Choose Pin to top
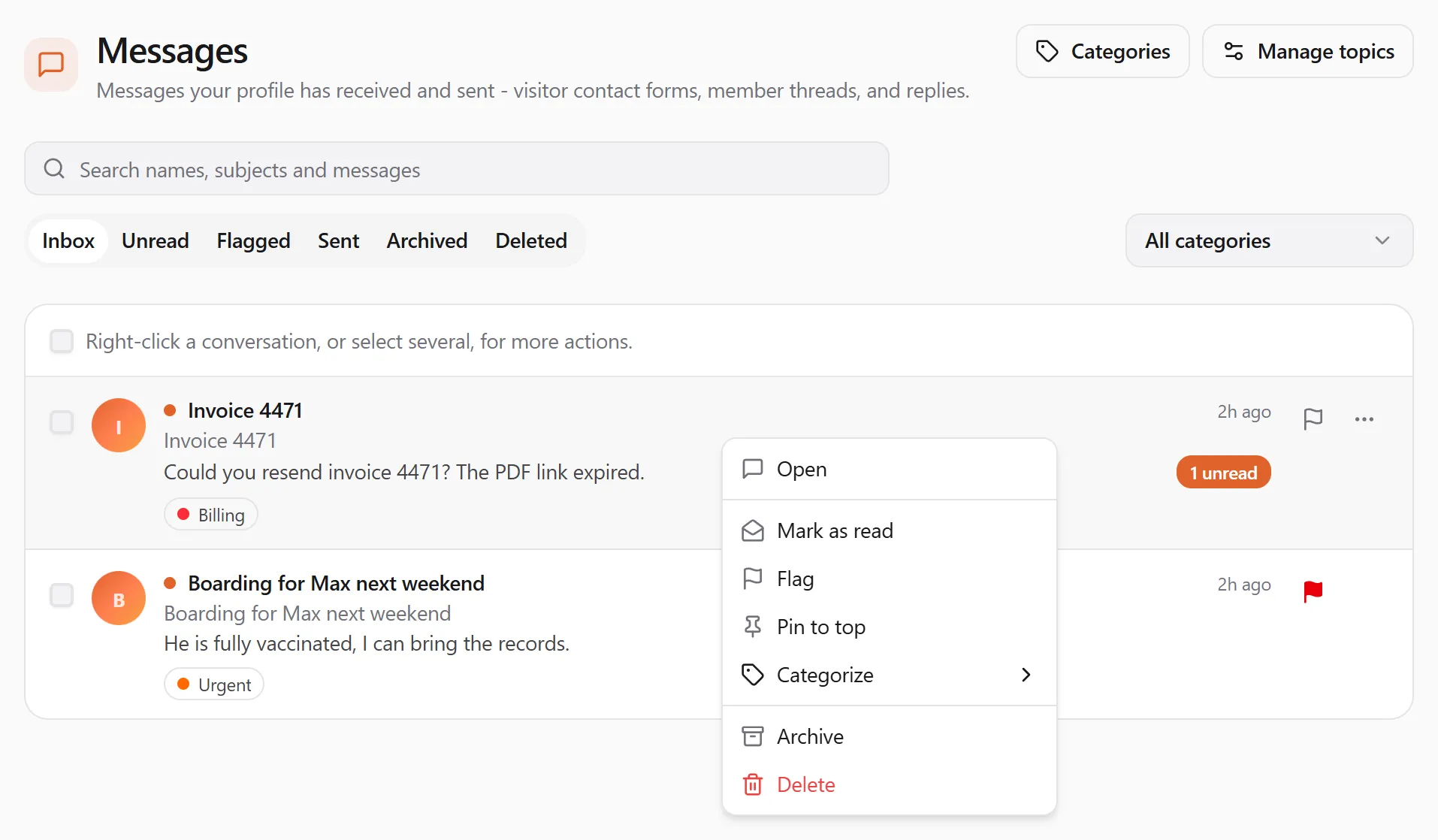The image size is (1438, 840). point(890,627)
